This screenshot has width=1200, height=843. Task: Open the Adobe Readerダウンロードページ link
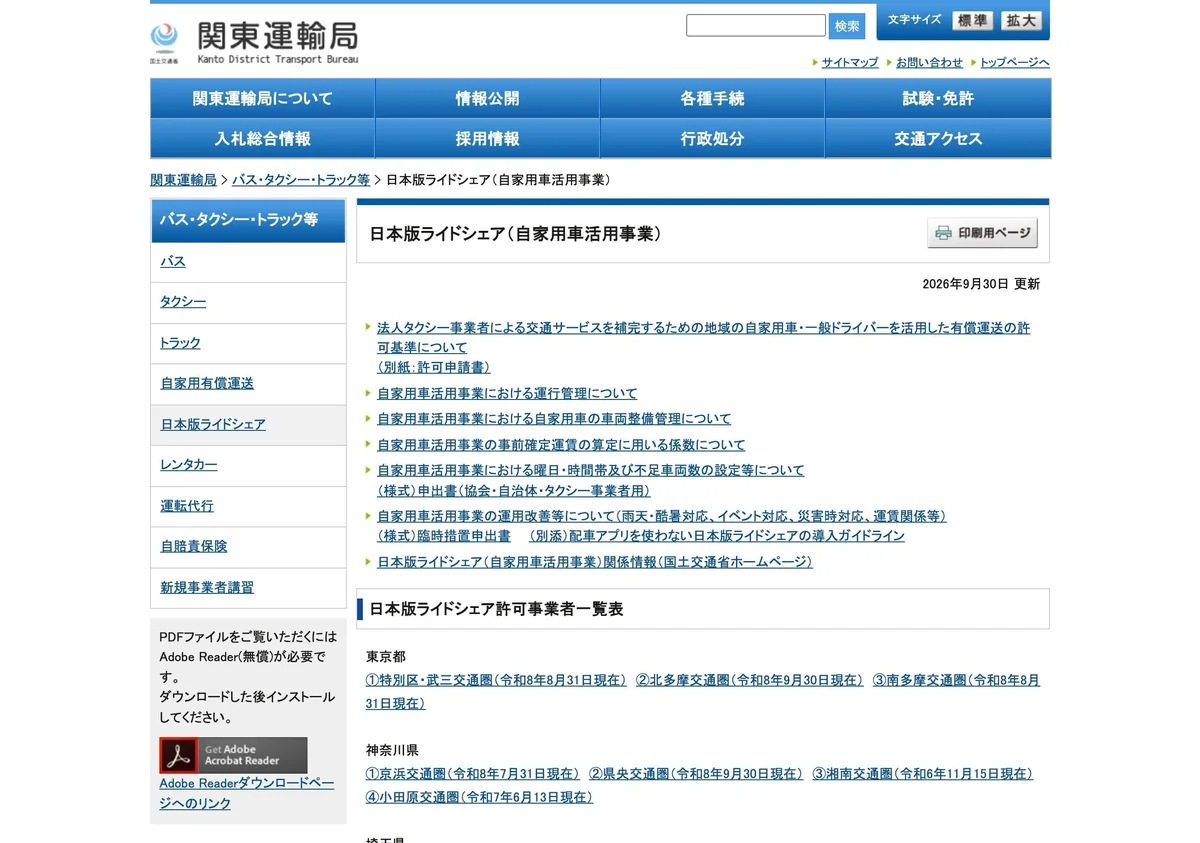pos(246,793)
